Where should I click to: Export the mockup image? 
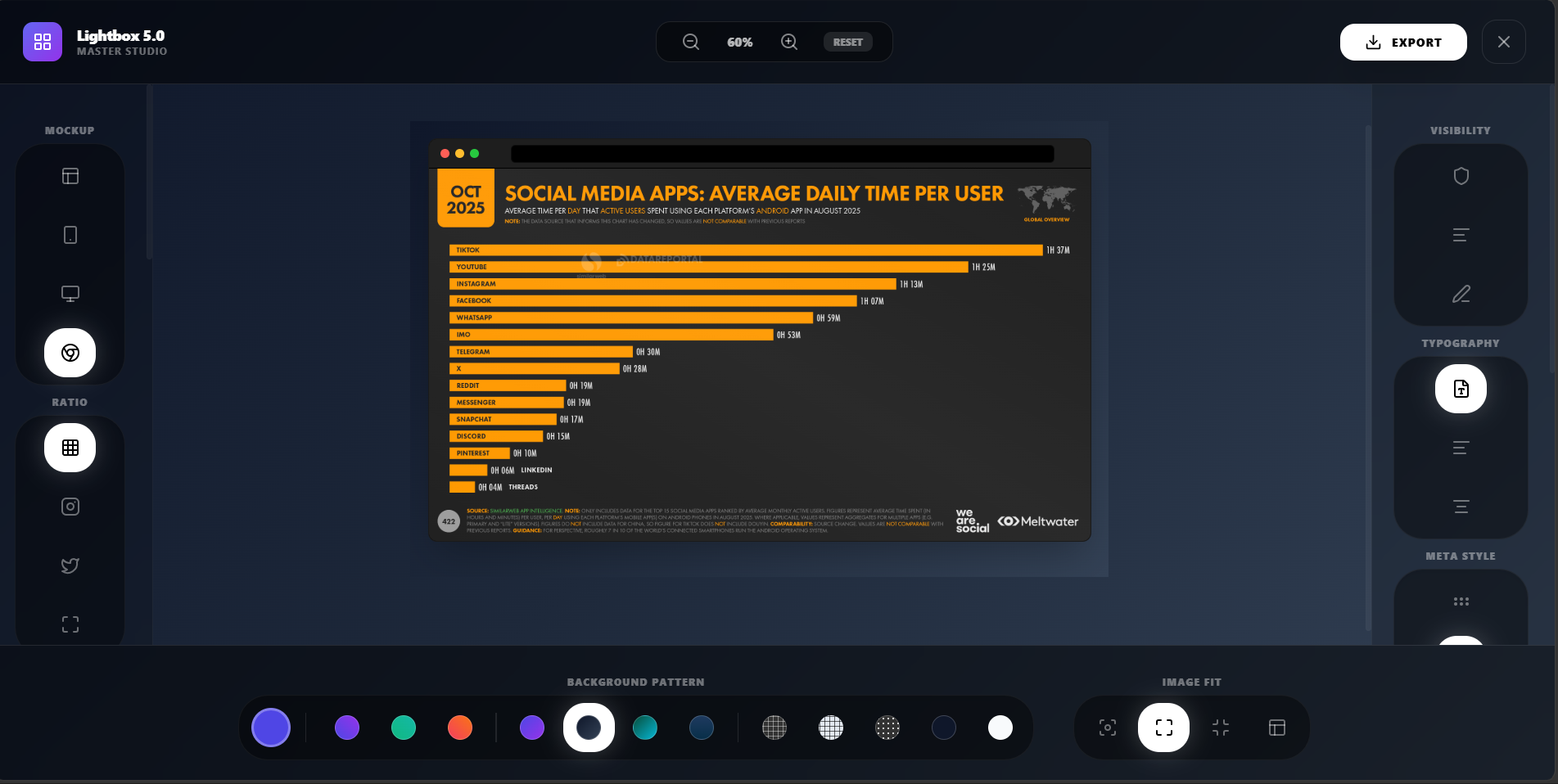click(1403, 42)
